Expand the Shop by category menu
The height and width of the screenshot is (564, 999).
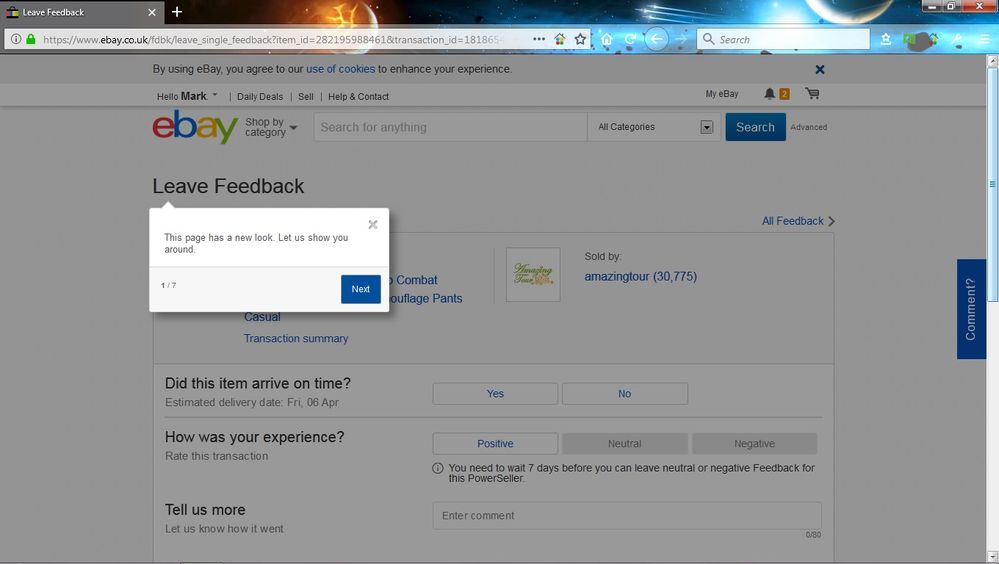[271, 127]
